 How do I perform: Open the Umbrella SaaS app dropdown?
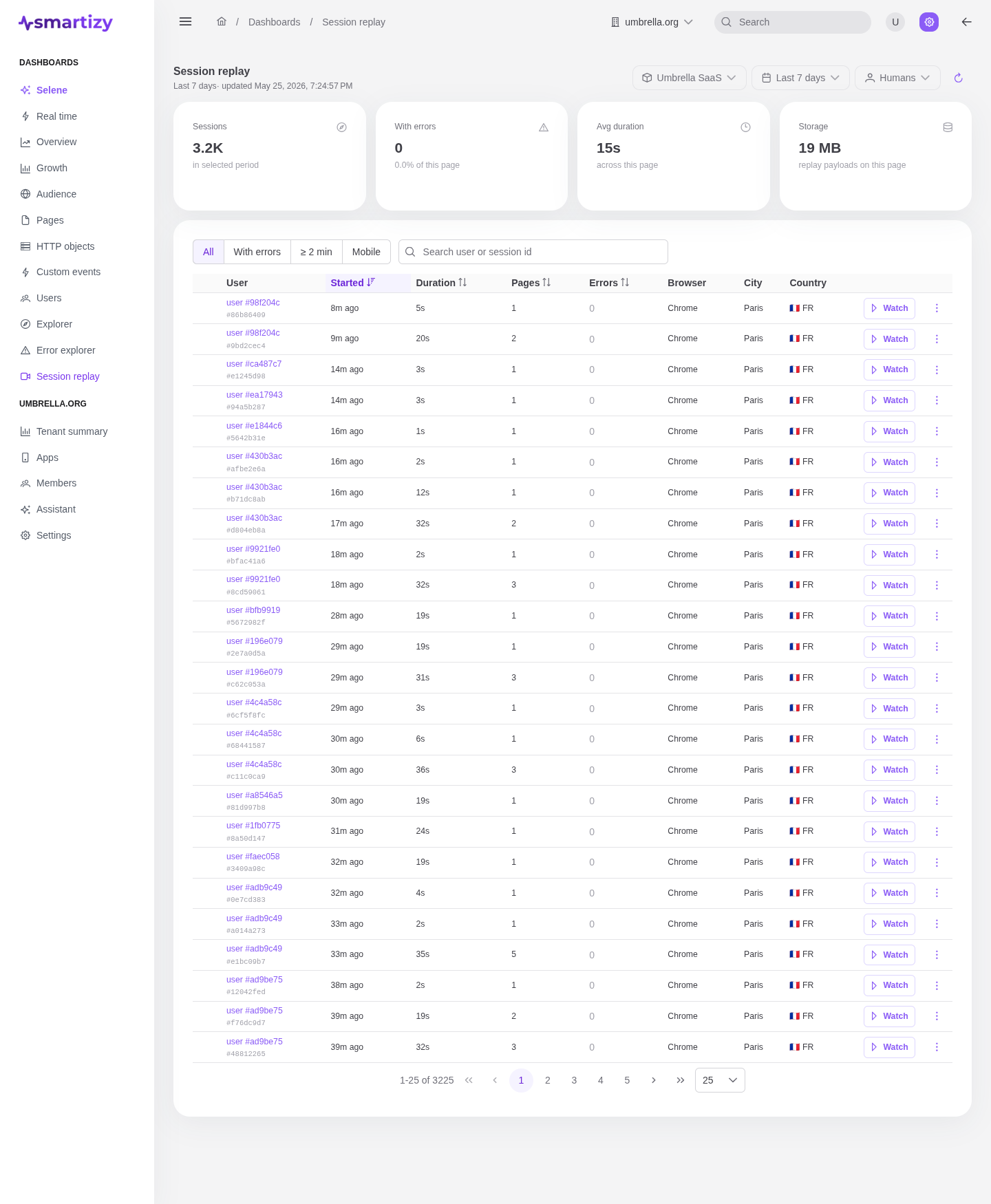coord(689,78)
